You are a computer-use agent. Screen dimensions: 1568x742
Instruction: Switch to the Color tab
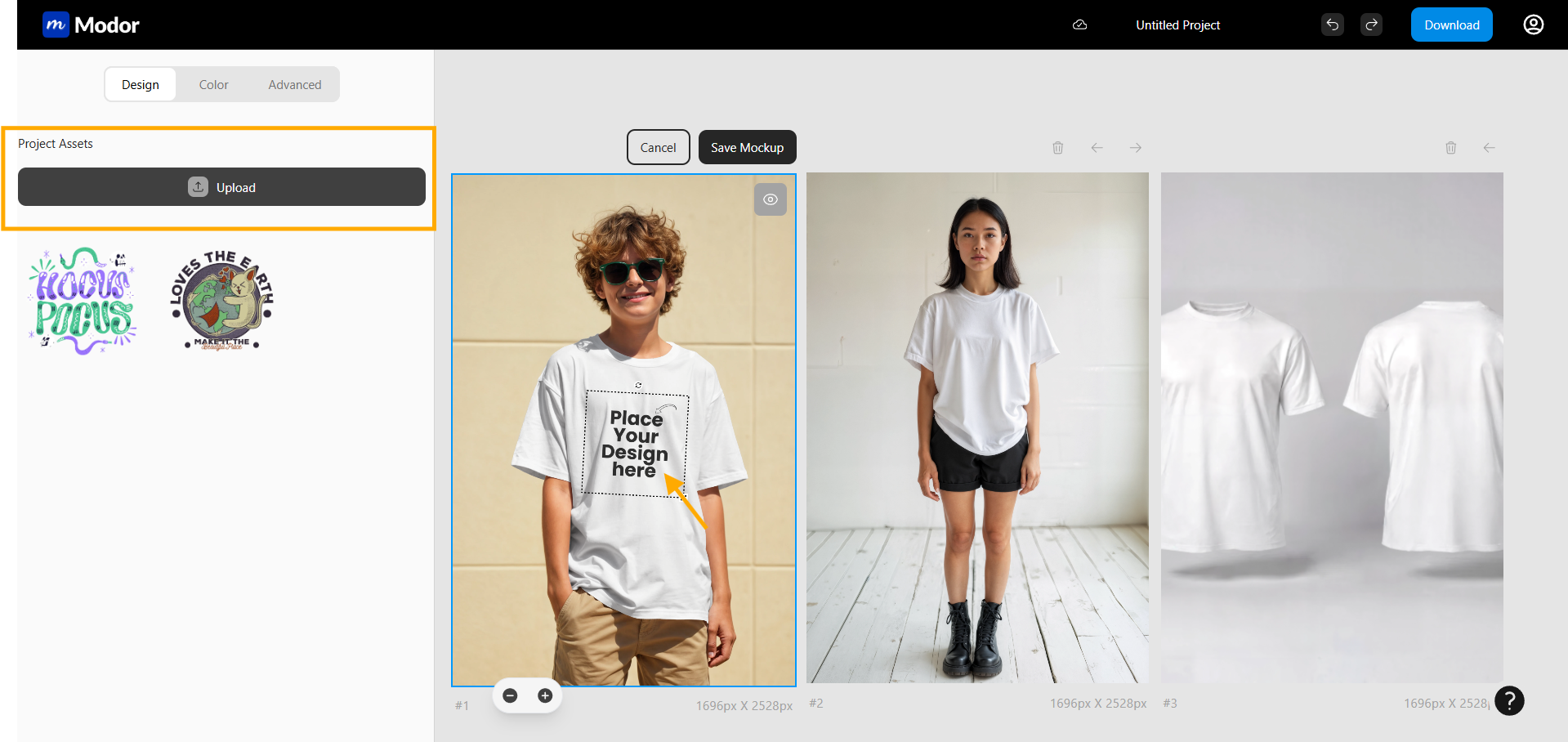tap(213, 85)
